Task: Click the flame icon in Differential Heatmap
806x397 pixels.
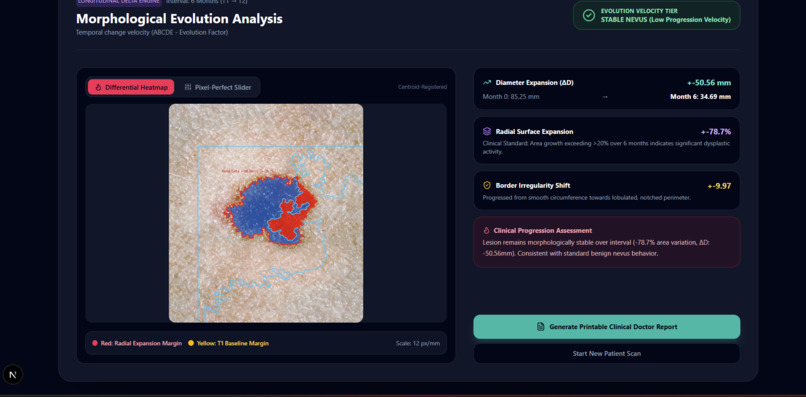Action: [x=98, y=87]
